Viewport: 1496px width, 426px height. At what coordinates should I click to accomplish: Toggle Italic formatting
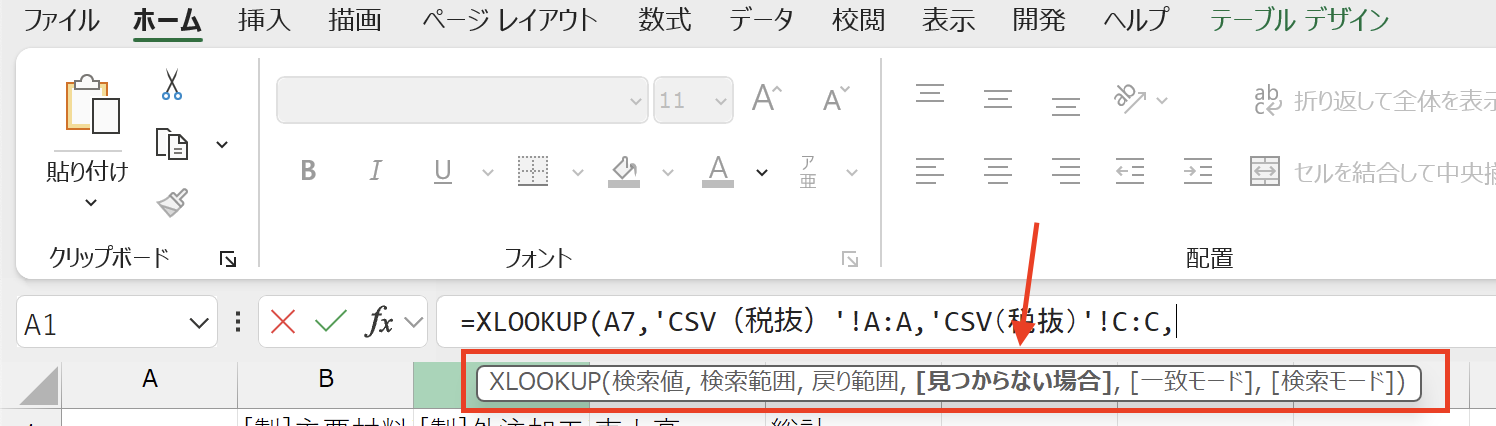click(x=376, y=171)
